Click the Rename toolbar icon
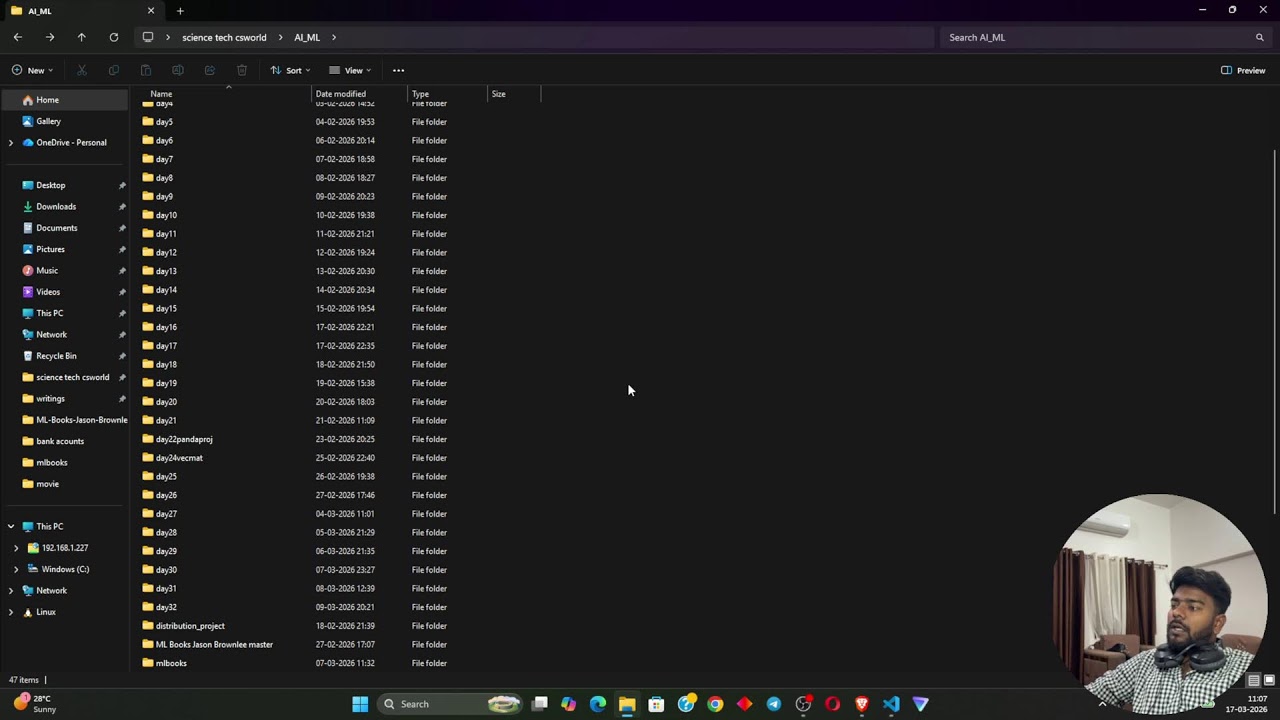Image resolution: width=1280 pixels, height=720 pixels. [x=178, y=70]
